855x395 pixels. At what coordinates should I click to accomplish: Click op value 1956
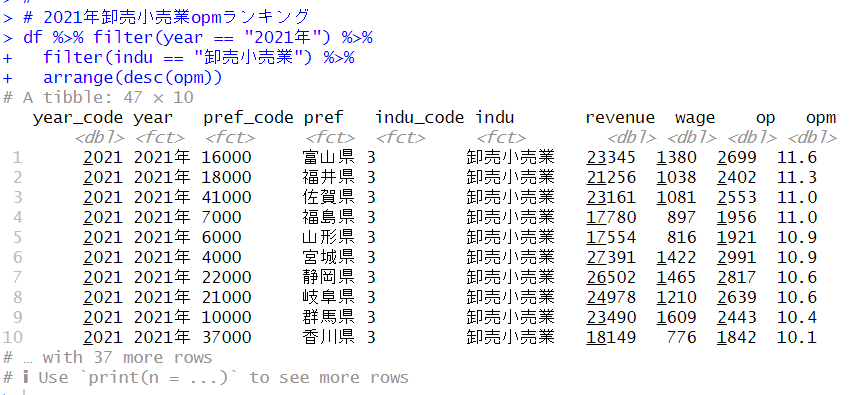(x=737, y=217)
